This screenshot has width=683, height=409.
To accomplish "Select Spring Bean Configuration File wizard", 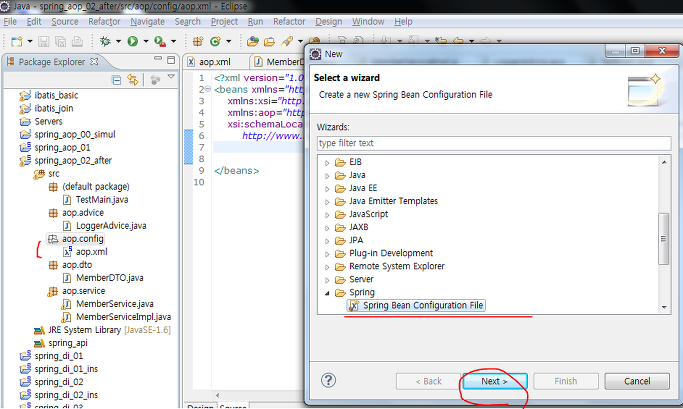I will point(416,305).
